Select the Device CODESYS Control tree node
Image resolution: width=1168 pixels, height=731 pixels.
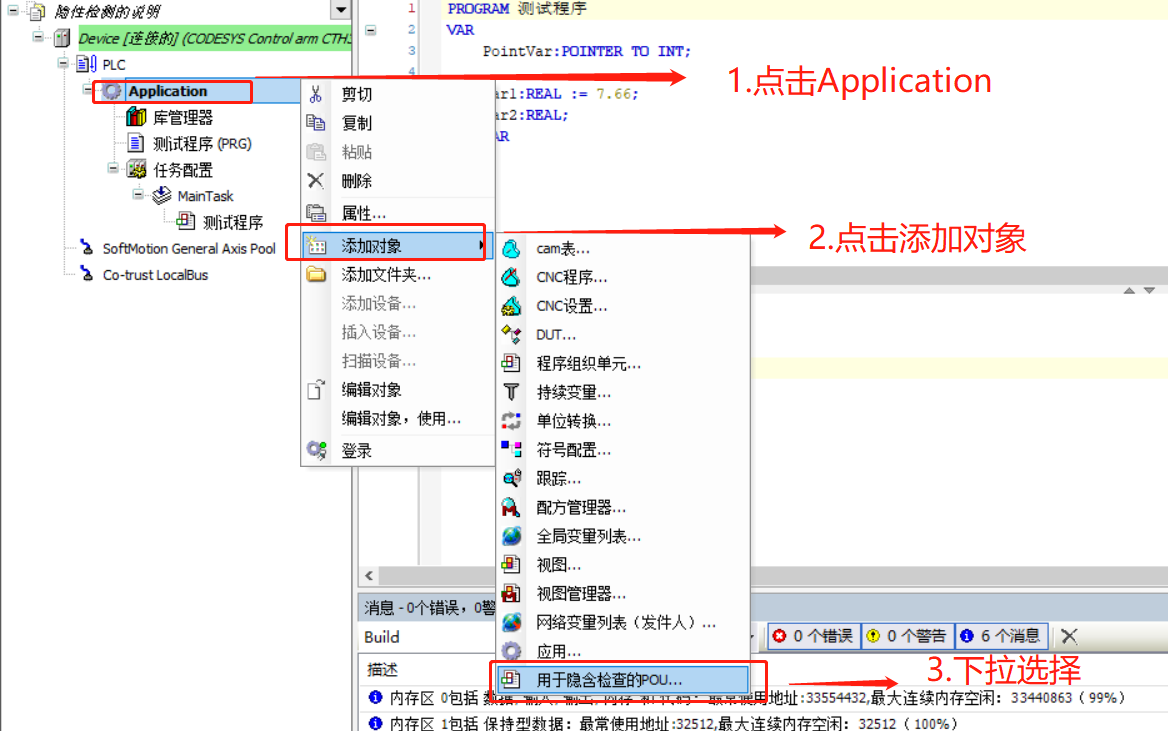(x=214, y=38)
